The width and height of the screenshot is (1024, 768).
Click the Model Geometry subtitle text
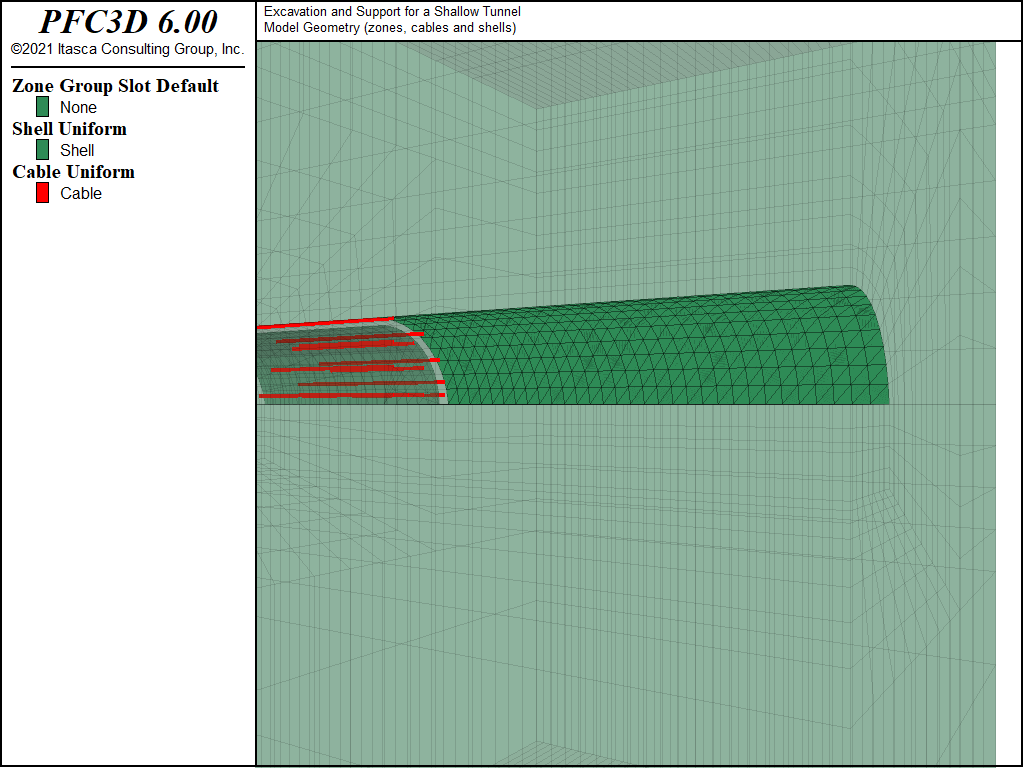point(390,27)
